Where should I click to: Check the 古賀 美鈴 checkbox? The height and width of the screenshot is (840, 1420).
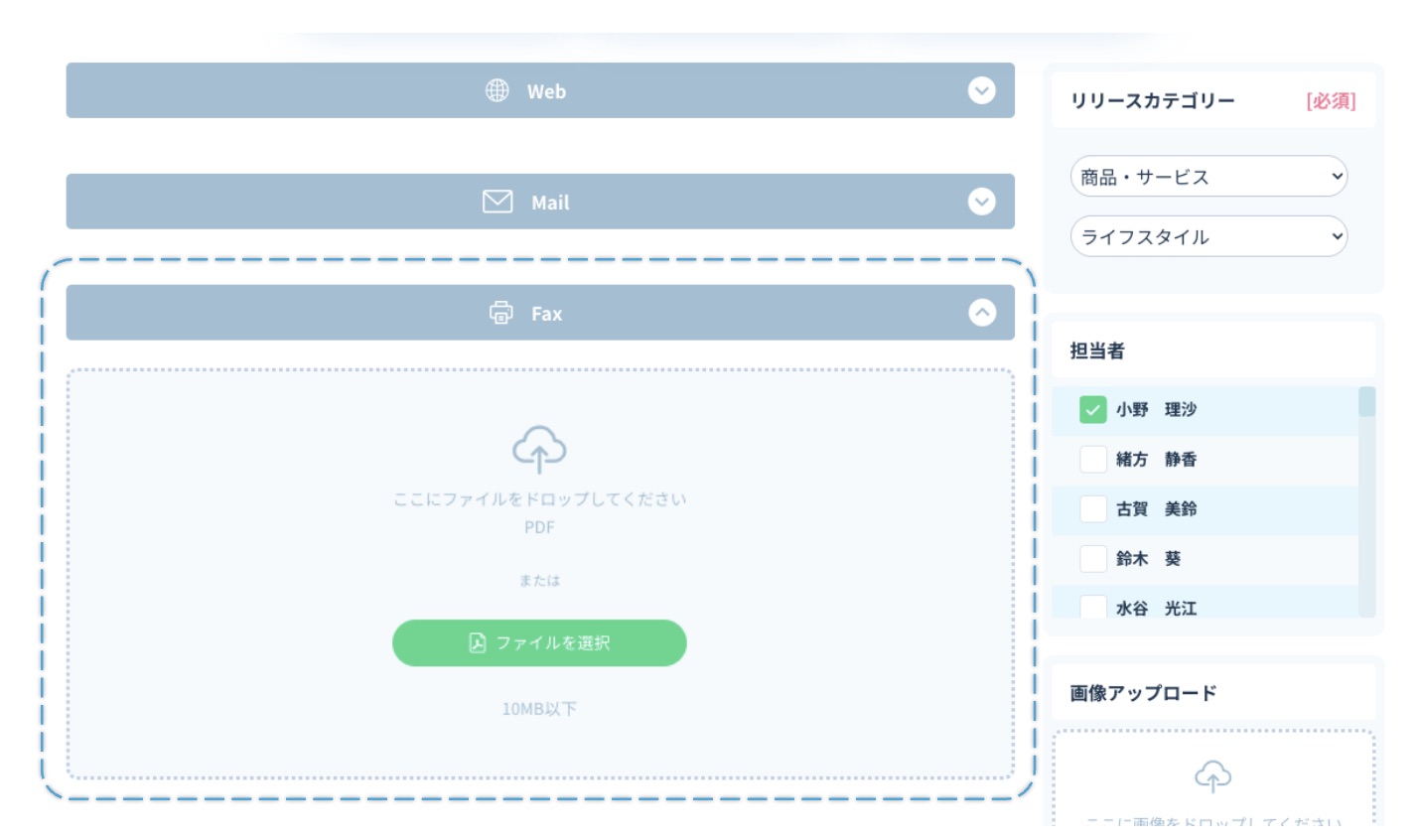(1092, 508)
